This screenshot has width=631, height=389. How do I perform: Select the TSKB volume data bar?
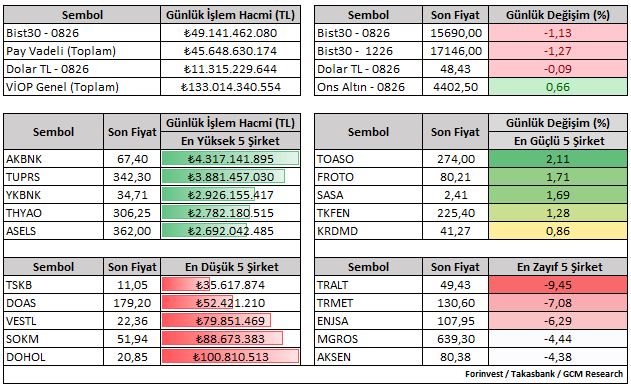(186, 284)
